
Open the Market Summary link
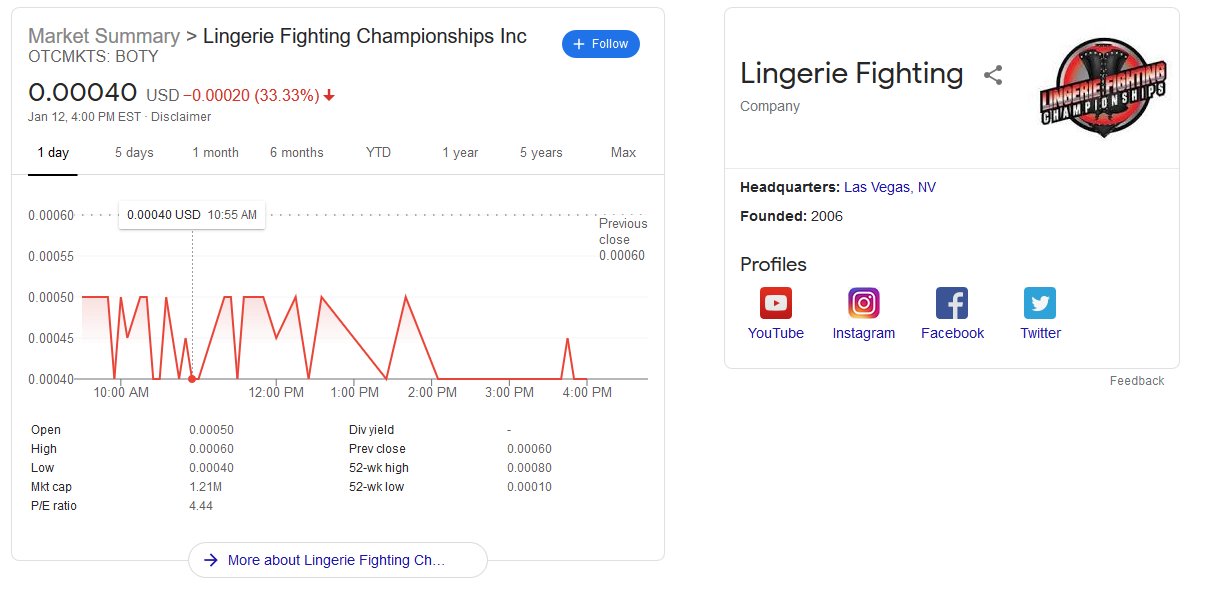click(x=105, y=37)
